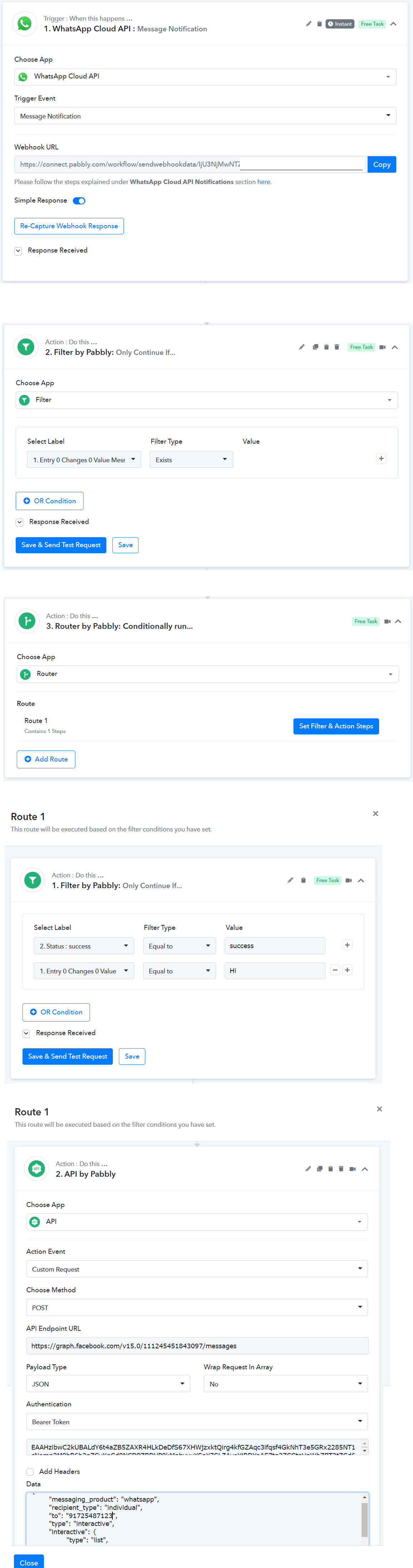413x1568 pixels.
Task: Click the duplicate icon on step 2 Filter by Pabbly
Action: pos(316,347)
